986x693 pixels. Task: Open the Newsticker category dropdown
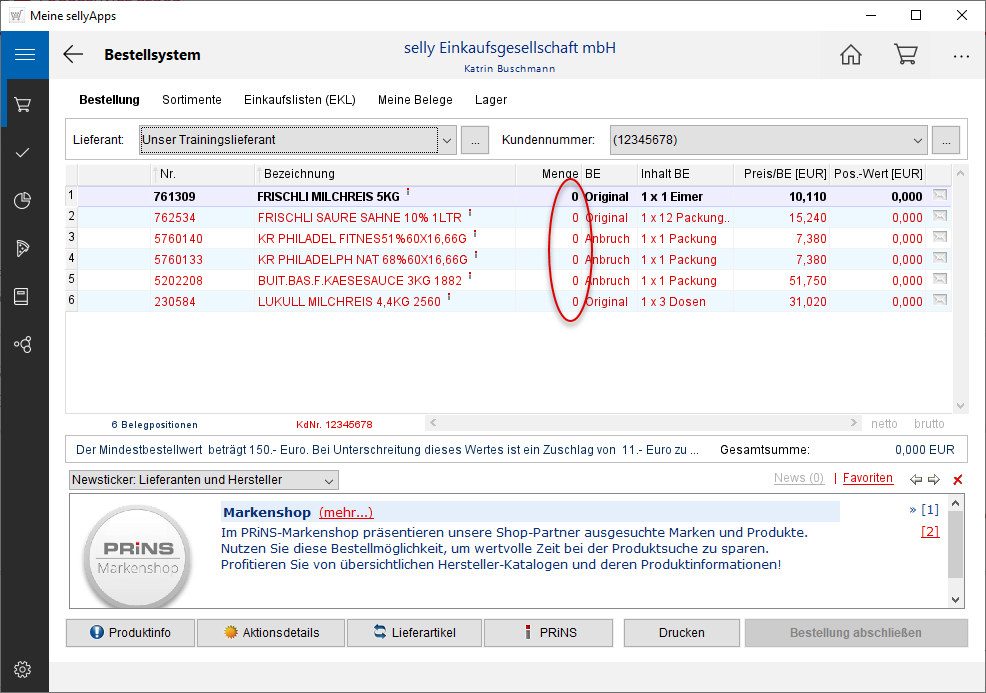click(329, 480)
